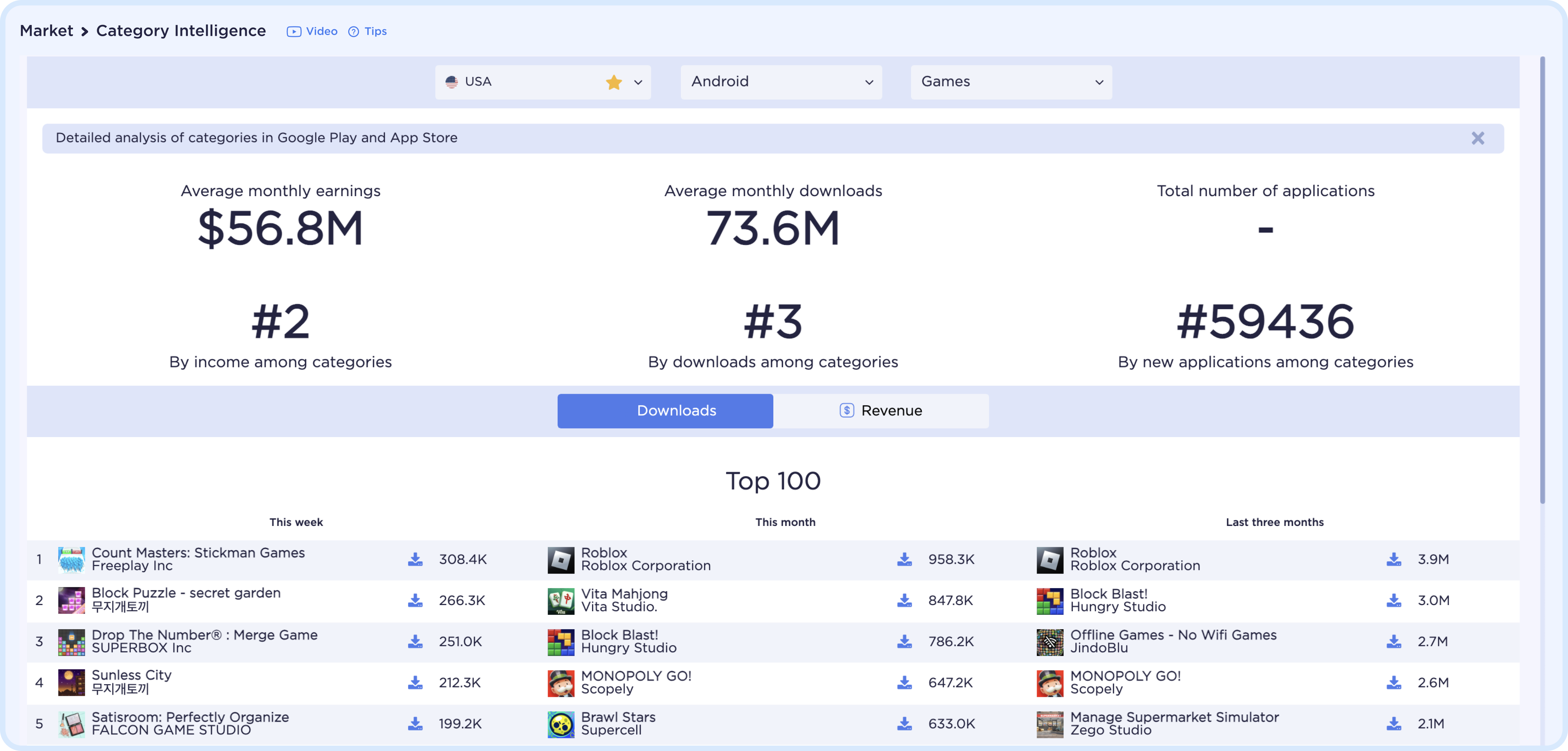Open the Video tutorial link
1568x751 pixels.
[312, 31]
